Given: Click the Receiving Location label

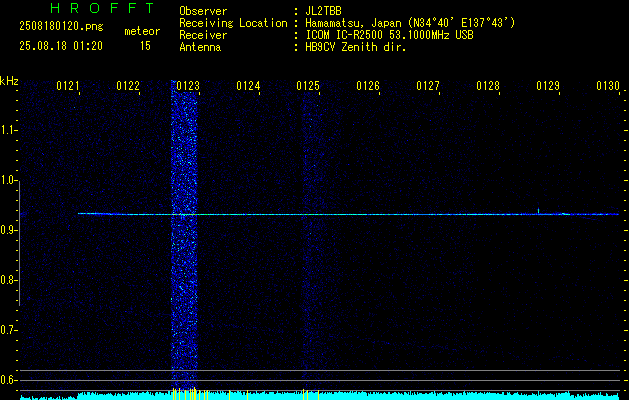Looking at the screenshot, I should coord(233,23).
